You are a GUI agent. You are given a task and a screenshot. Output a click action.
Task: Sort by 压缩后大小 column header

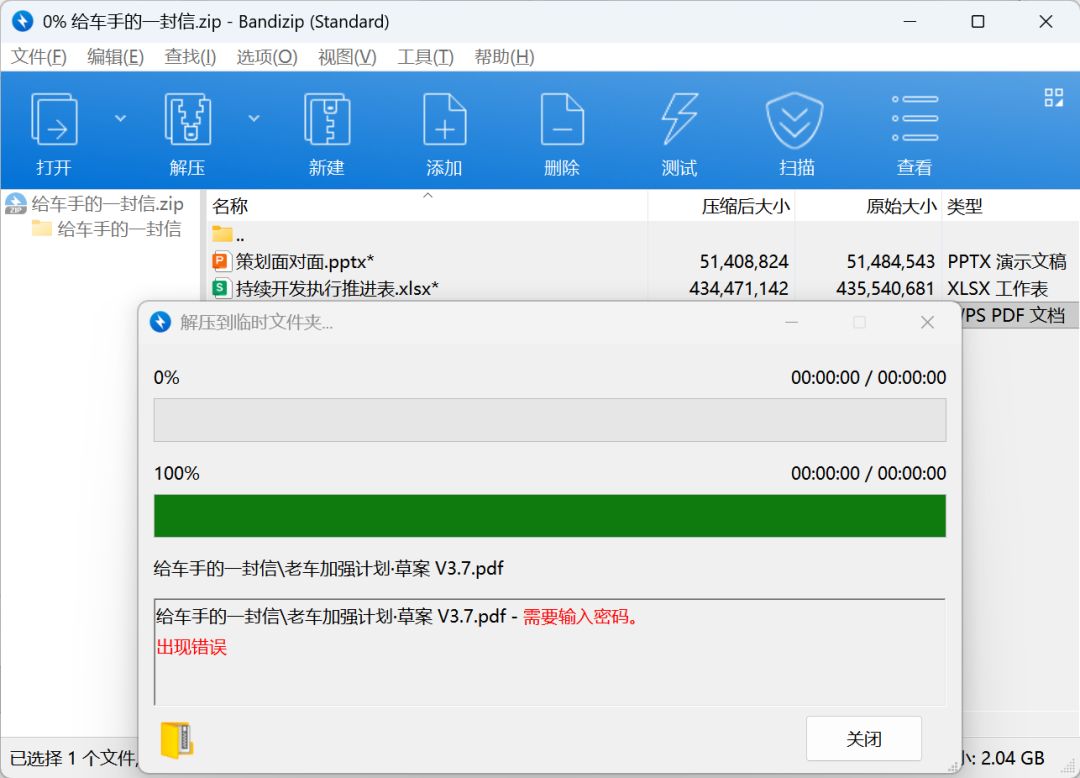pos(721,206)
